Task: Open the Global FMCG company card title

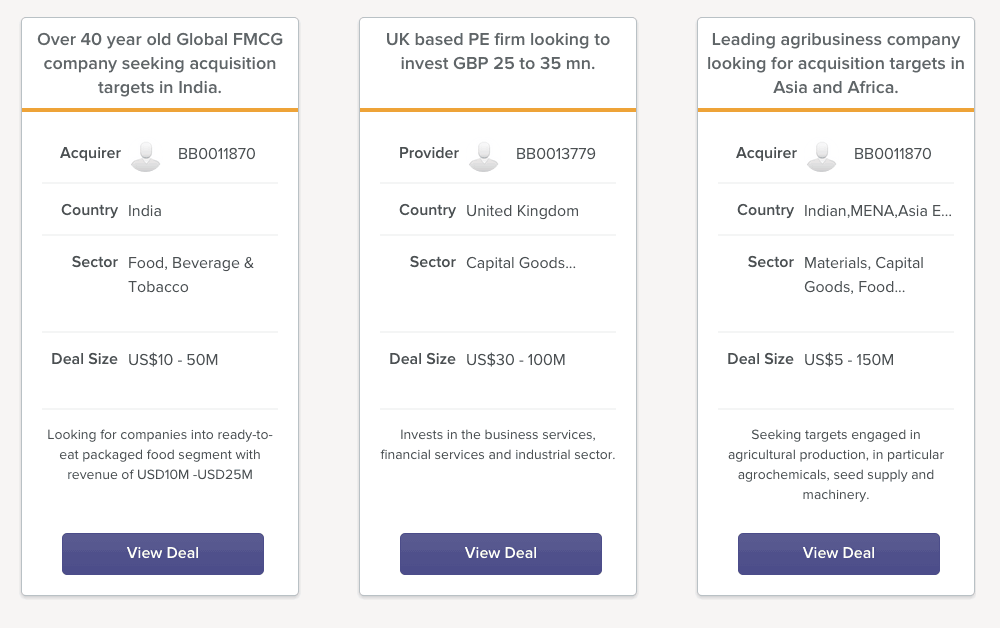Action: [160, 63]
